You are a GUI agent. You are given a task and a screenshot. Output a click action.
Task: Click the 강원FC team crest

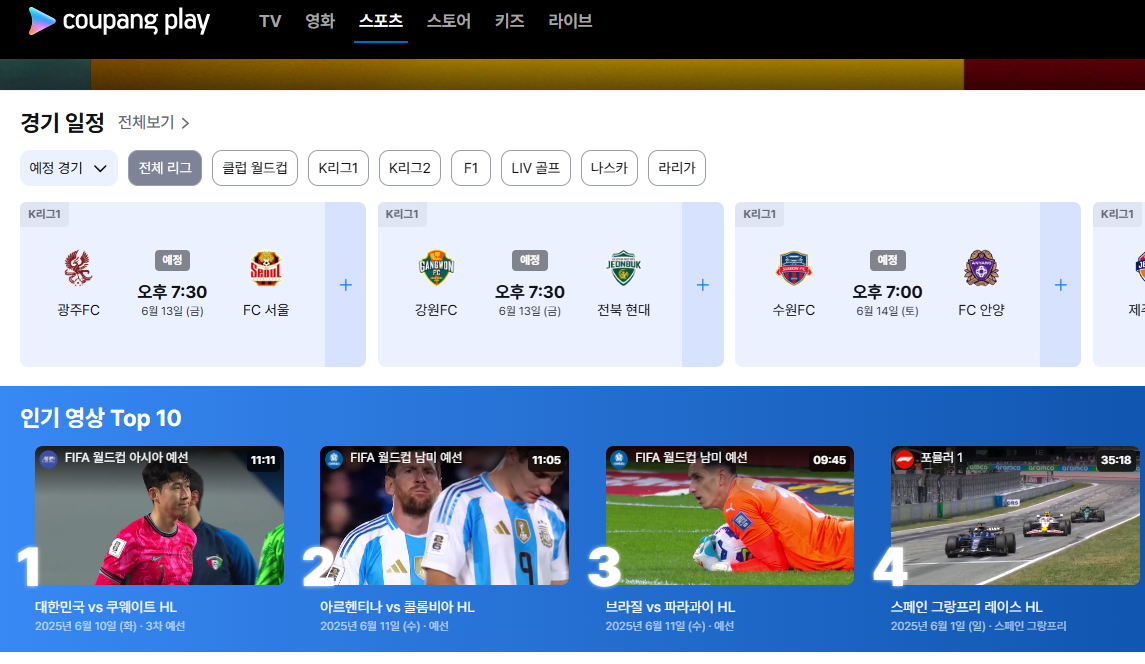(436, 268)
